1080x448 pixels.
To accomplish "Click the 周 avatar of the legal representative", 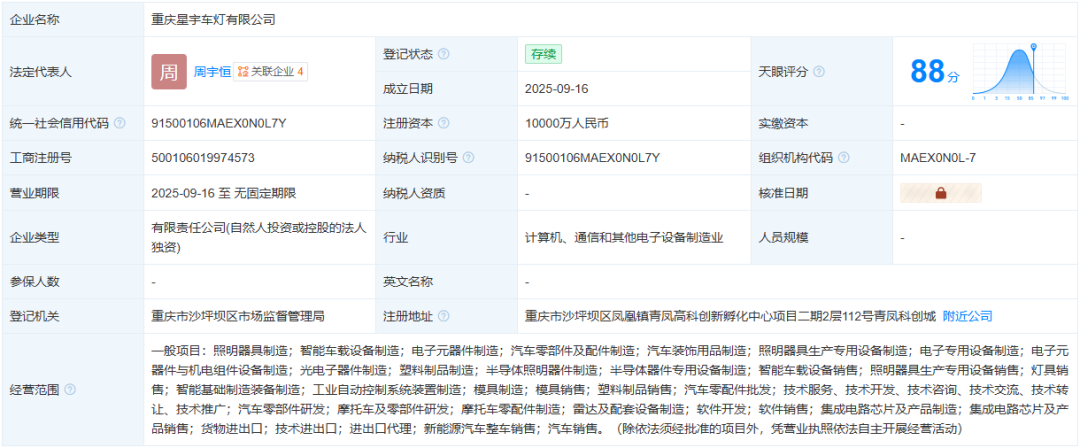I will 169,72.
